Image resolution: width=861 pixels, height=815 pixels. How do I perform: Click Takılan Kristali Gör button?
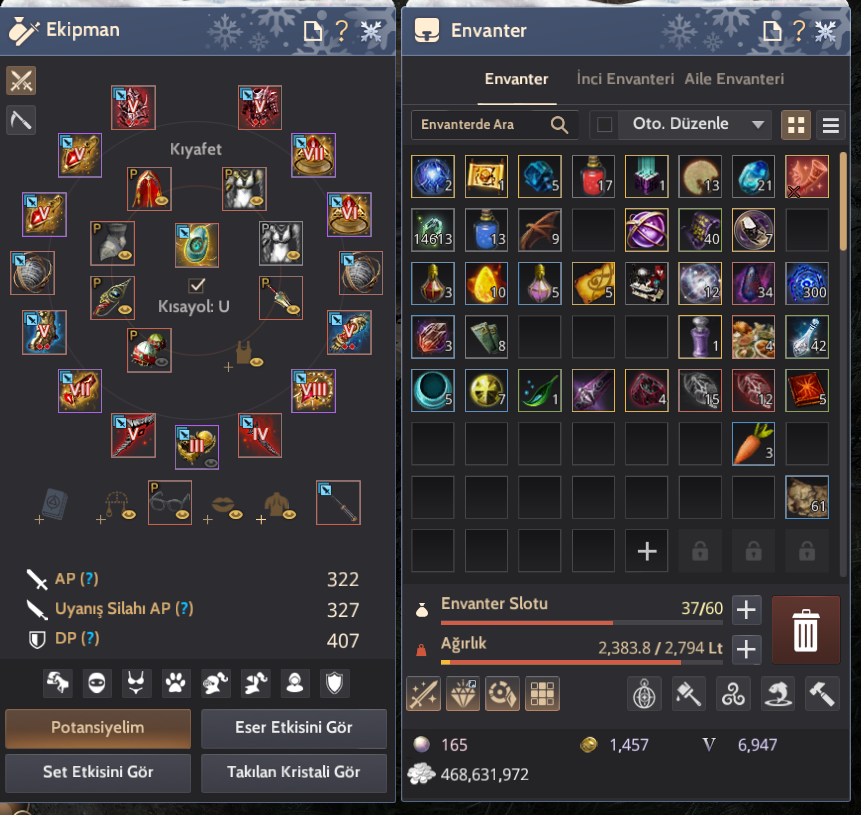point(294,772)
